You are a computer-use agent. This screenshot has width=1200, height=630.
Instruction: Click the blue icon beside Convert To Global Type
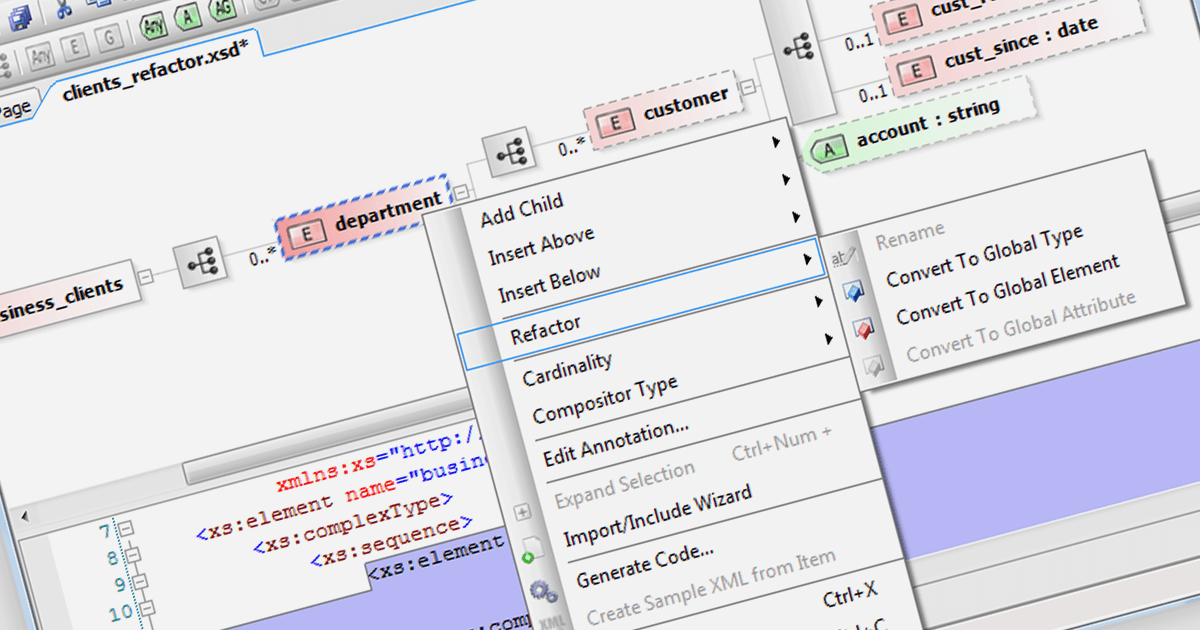pos(852,291)
